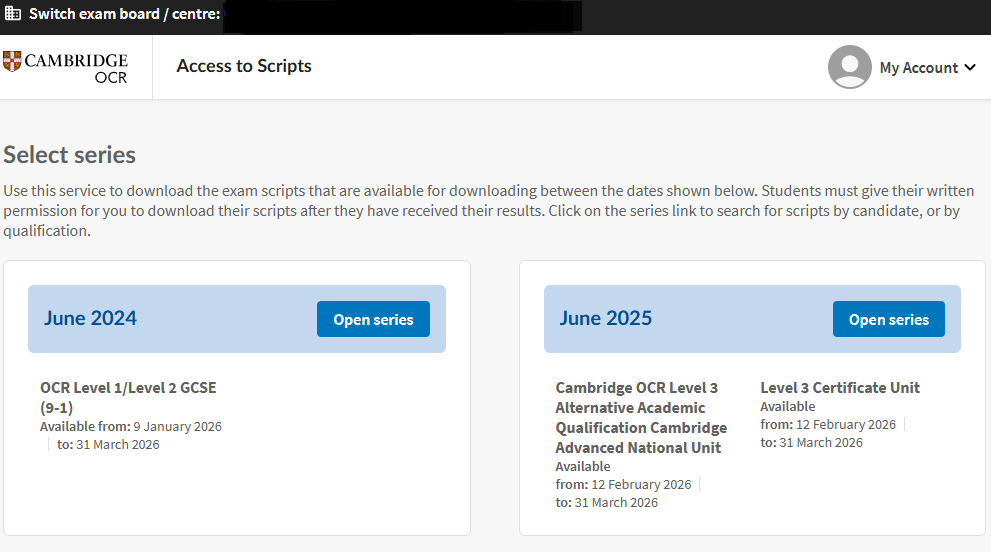This screenshot has height=552, width=991.
Task: Click the CAMBRIDGE OCR wordmark text
Action: click(76, 67)
